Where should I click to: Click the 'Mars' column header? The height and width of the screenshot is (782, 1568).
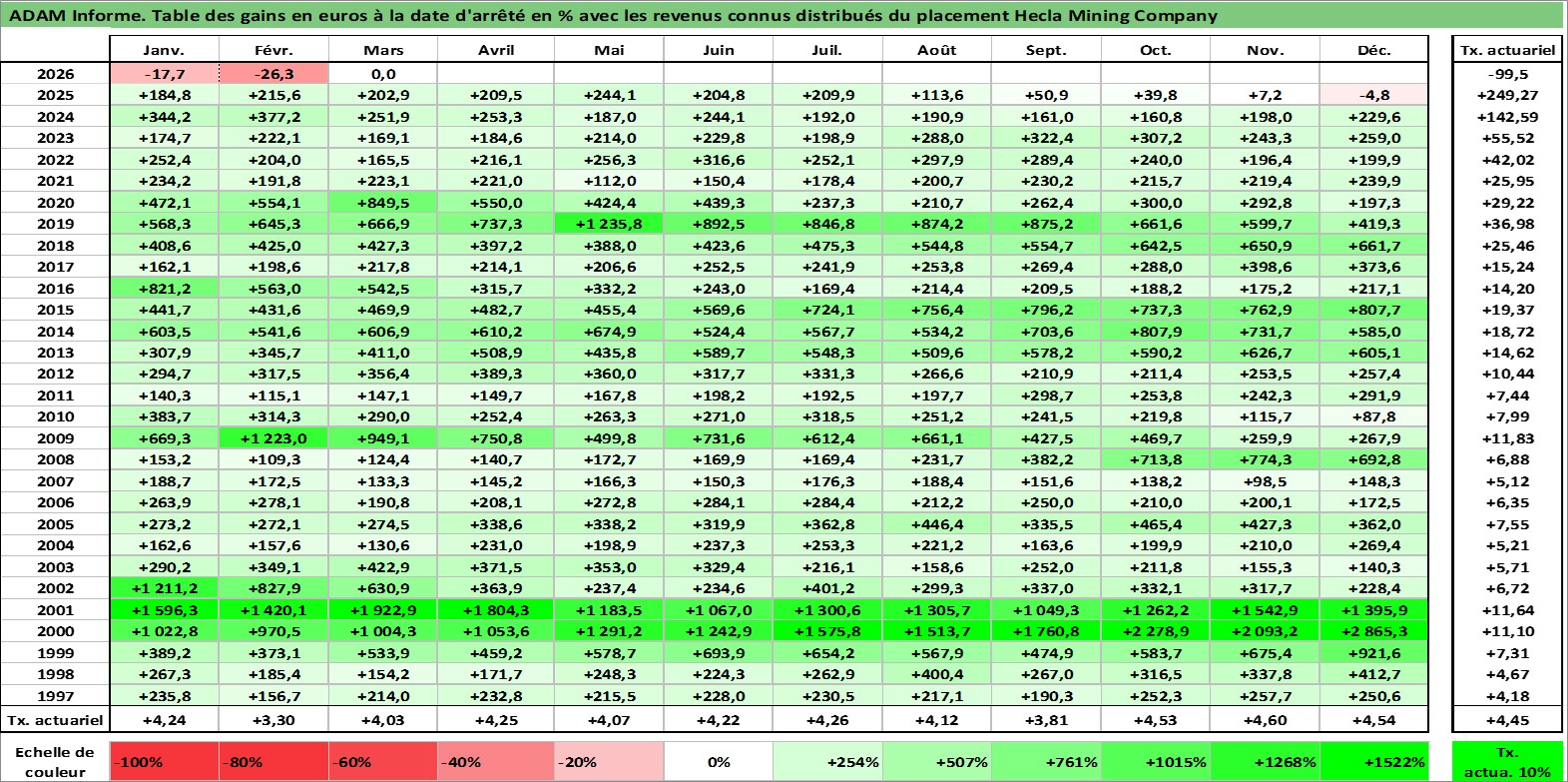tap(383, 50)
